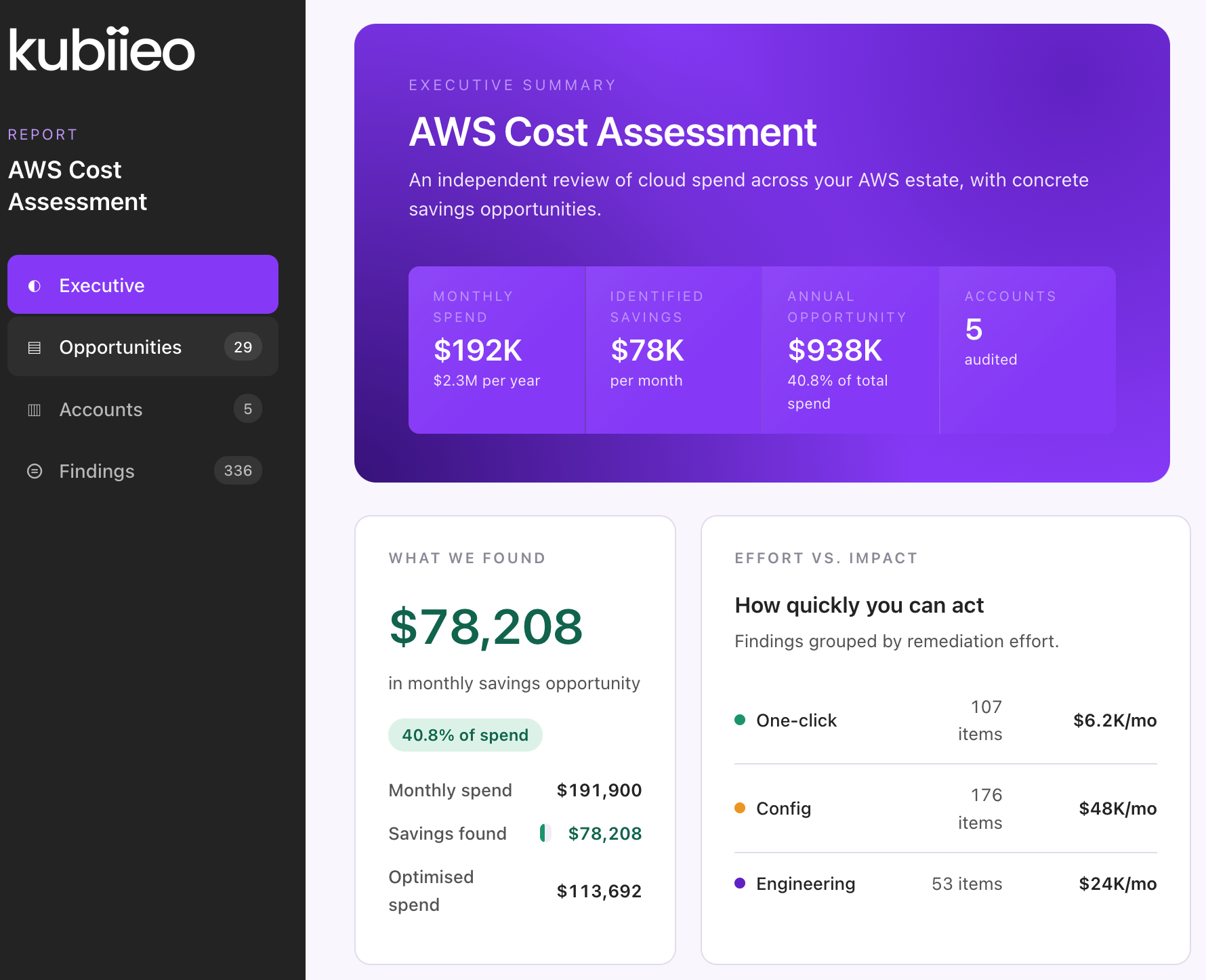Click the sidebar REPORT label
Viewport: 1206px width, 980px height.
tap(43, 134)
